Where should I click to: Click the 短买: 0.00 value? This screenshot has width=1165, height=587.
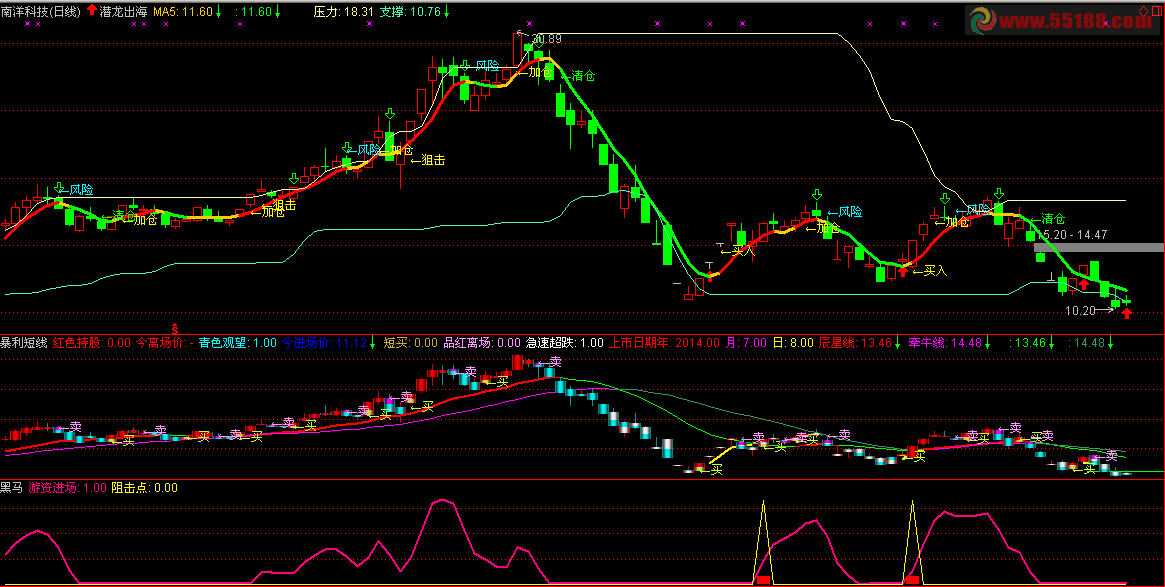pos(411,343)
